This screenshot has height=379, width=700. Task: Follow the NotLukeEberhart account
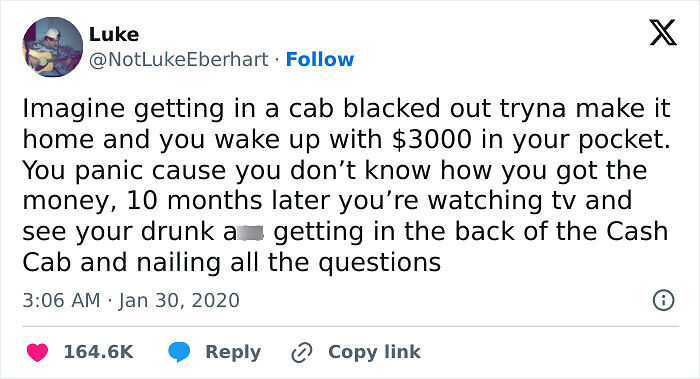tap(320, 59)
